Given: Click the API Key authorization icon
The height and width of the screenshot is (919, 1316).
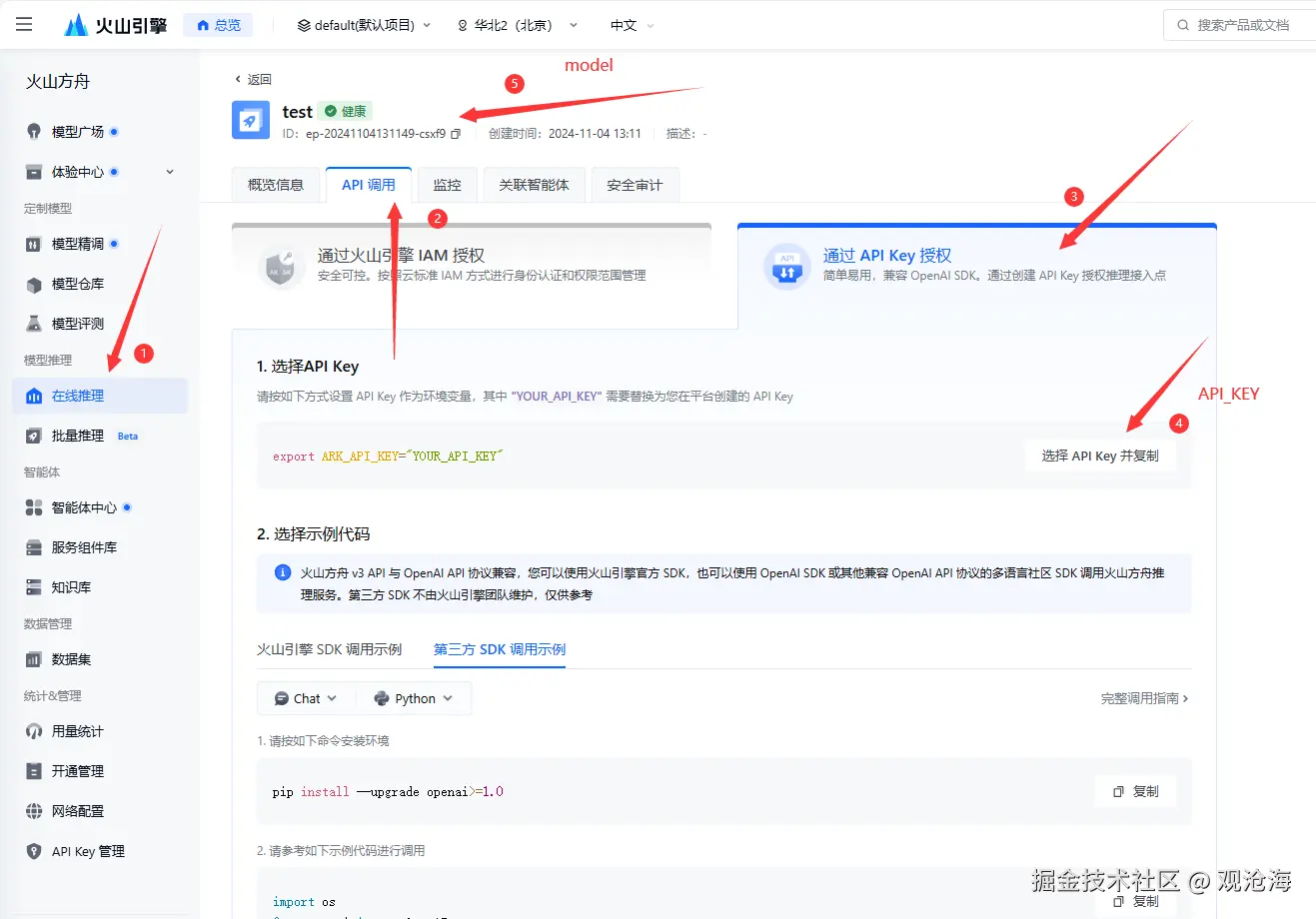Looking at the screenshot, I should coord(787,267).
